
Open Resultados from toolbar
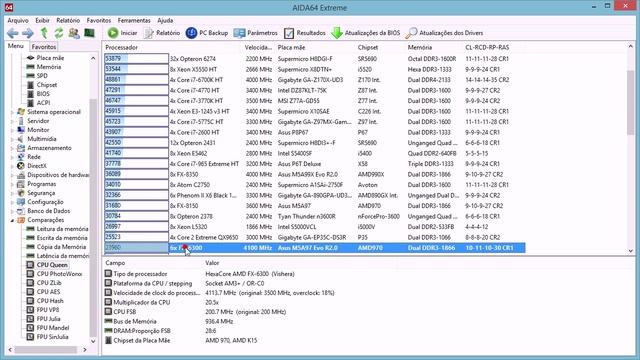pos(304,33)
